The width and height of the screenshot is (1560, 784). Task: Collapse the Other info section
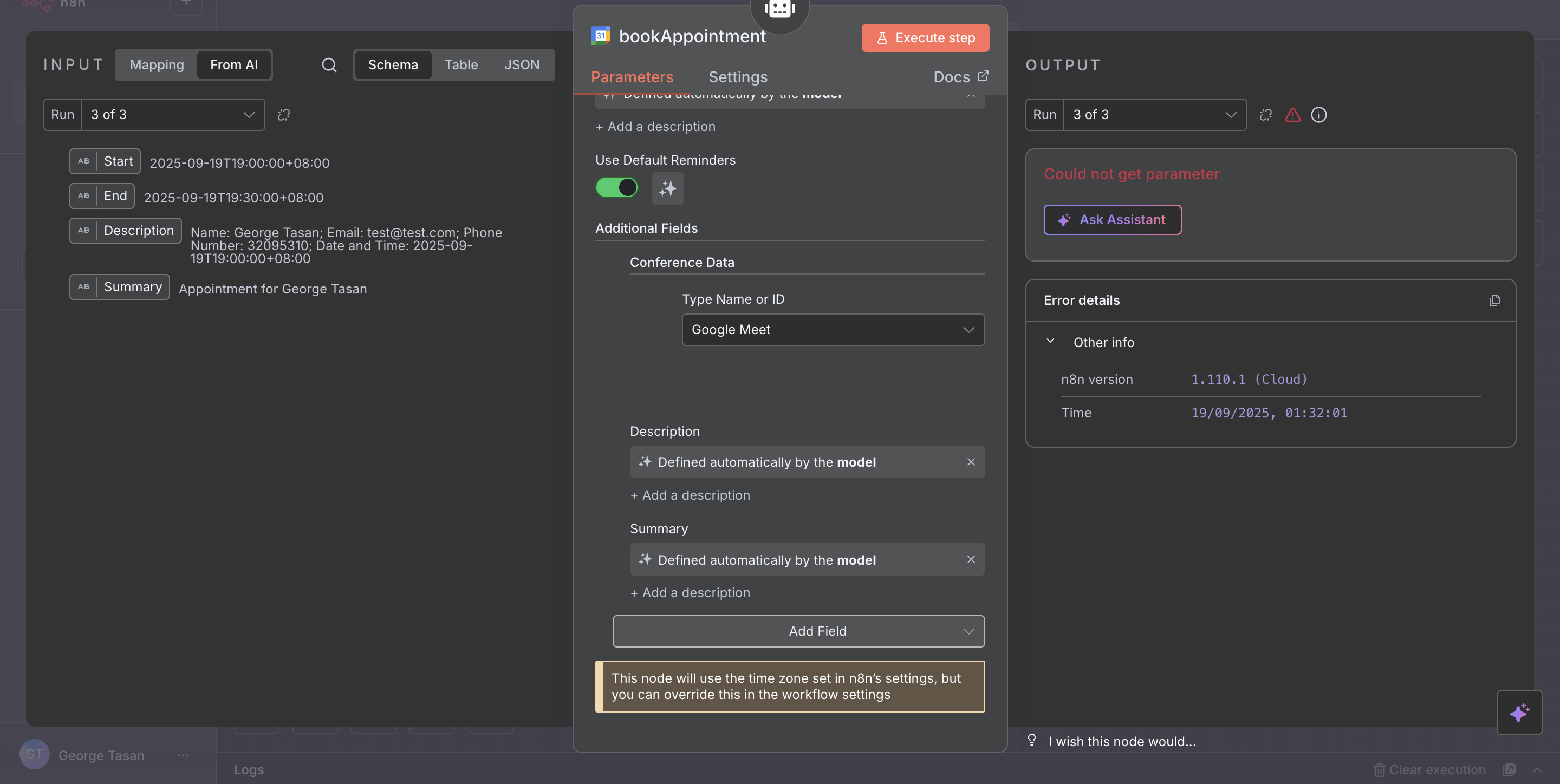1050,342
